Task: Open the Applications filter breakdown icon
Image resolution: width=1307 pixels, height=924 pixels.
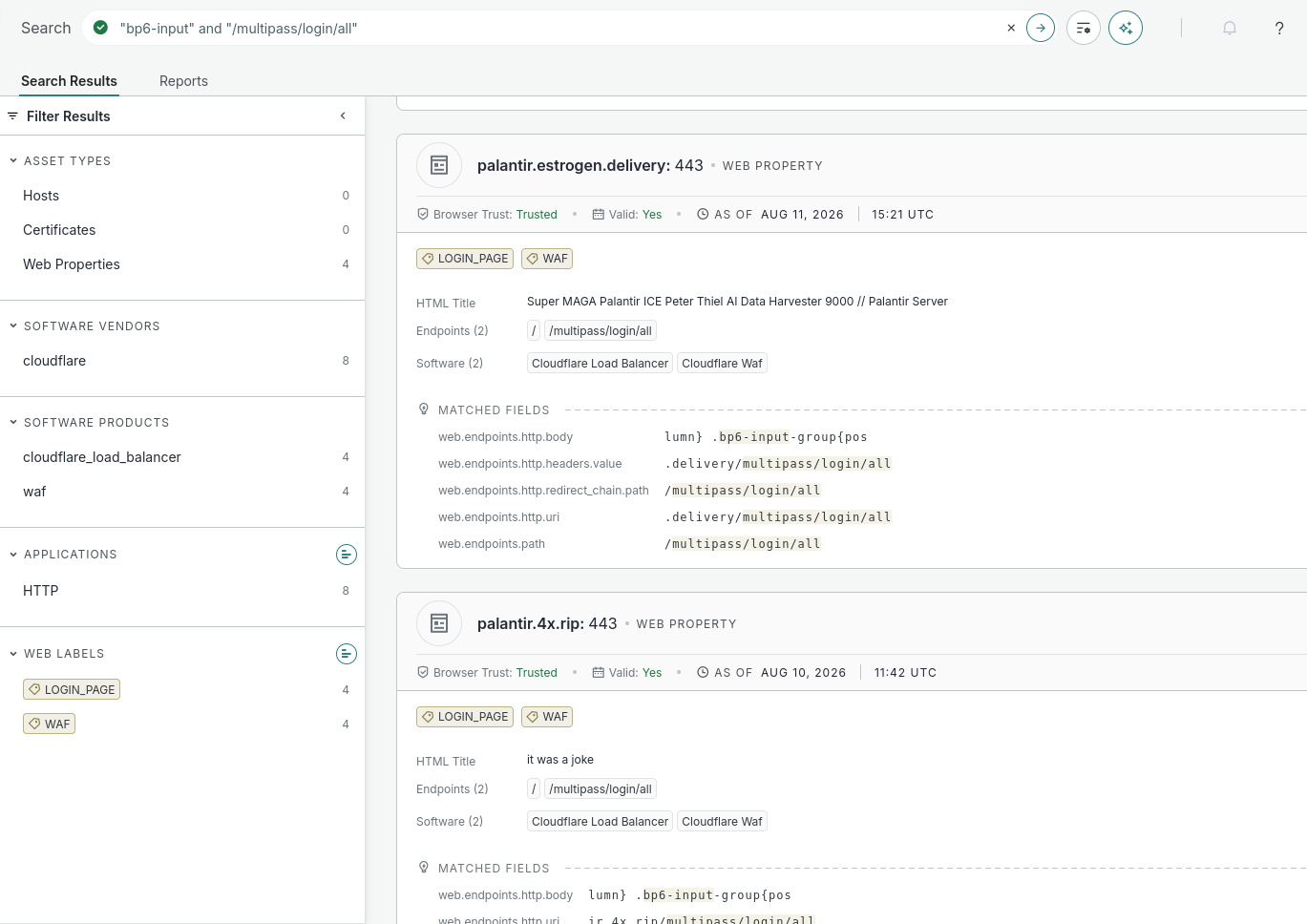Action: (x=347, y=555)
